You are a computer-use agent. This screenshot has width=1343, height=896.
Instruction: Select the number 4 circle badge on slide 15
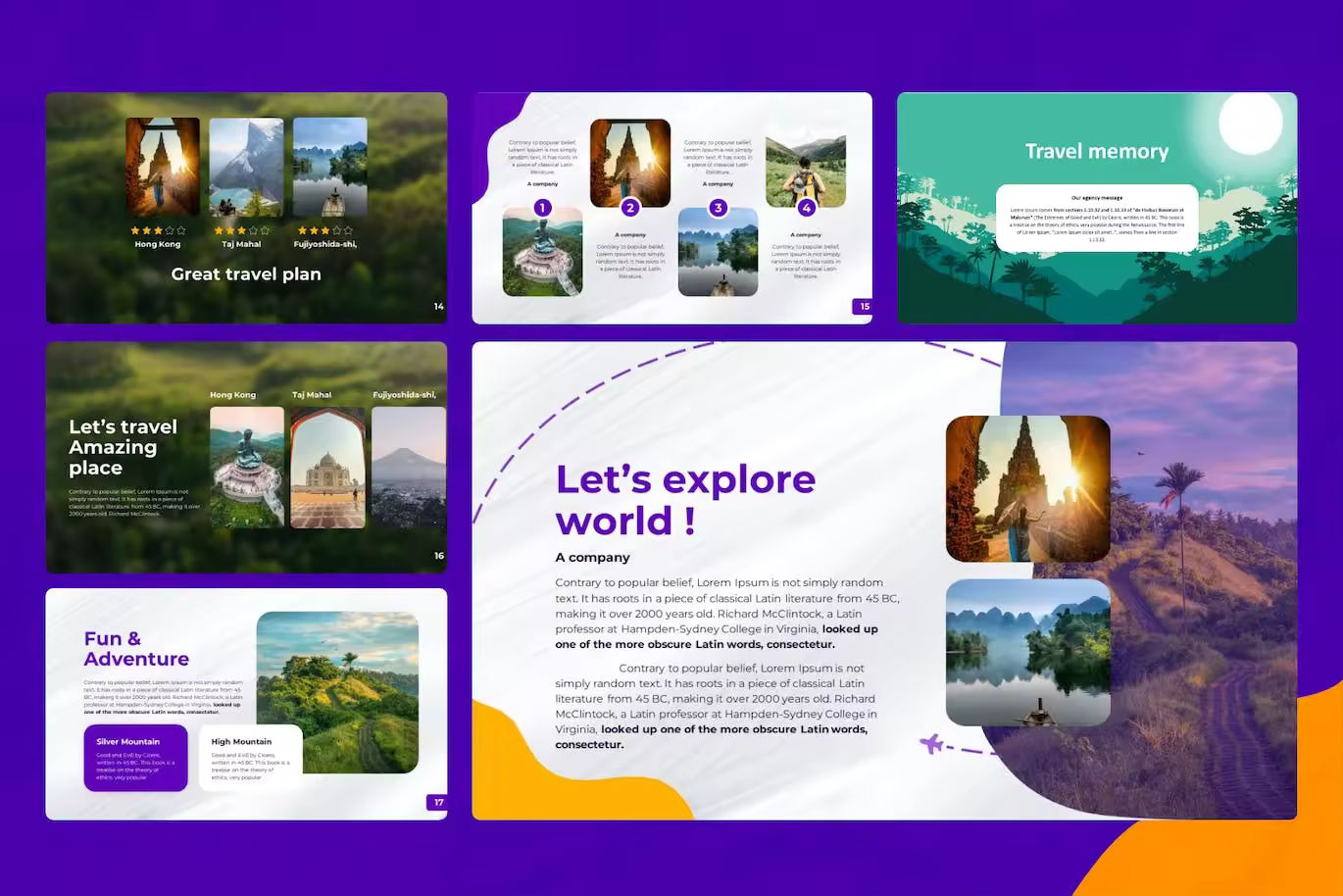806,208
